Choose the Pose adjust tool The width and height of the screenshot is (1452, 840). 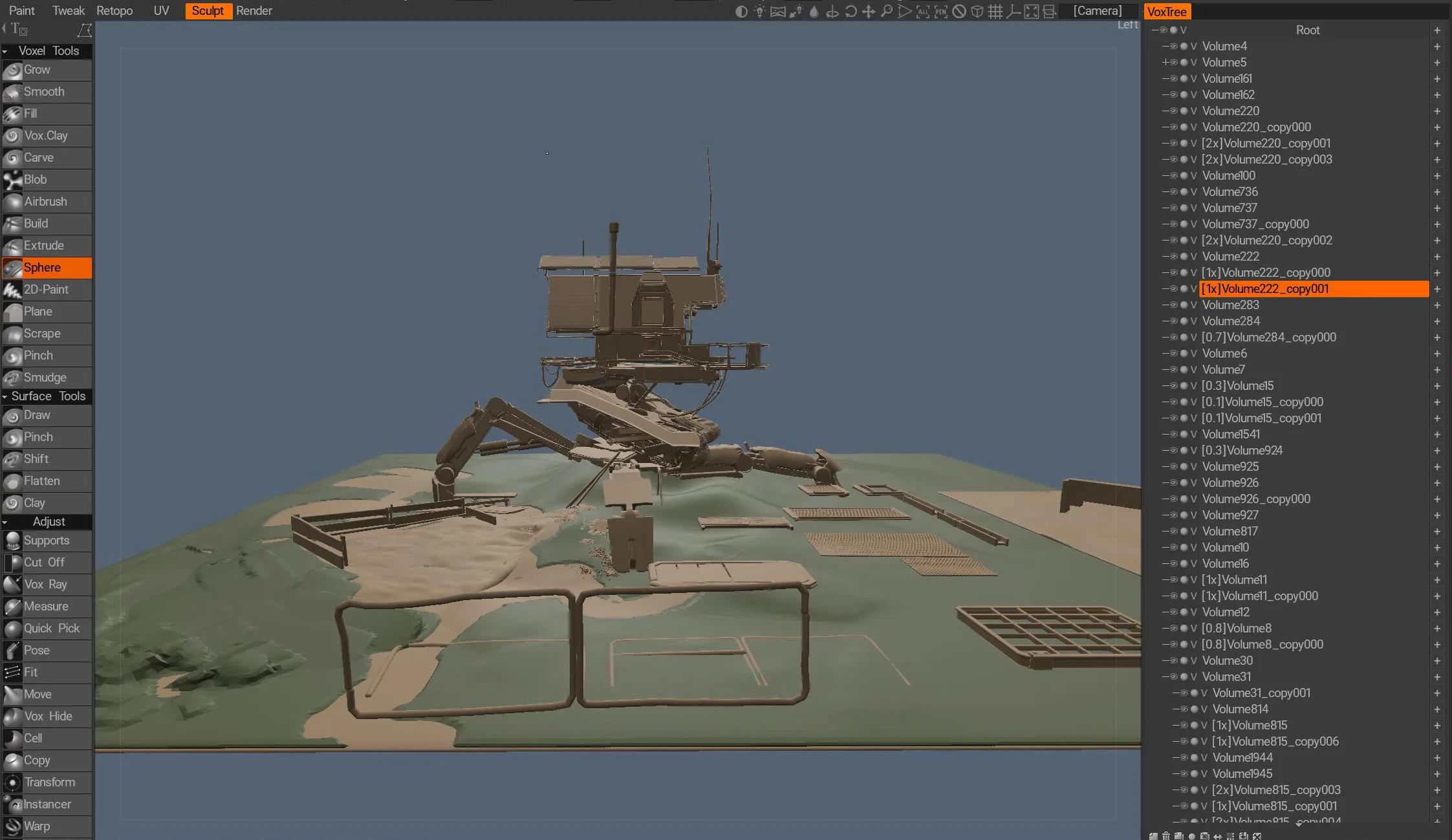tap(47, 651)
